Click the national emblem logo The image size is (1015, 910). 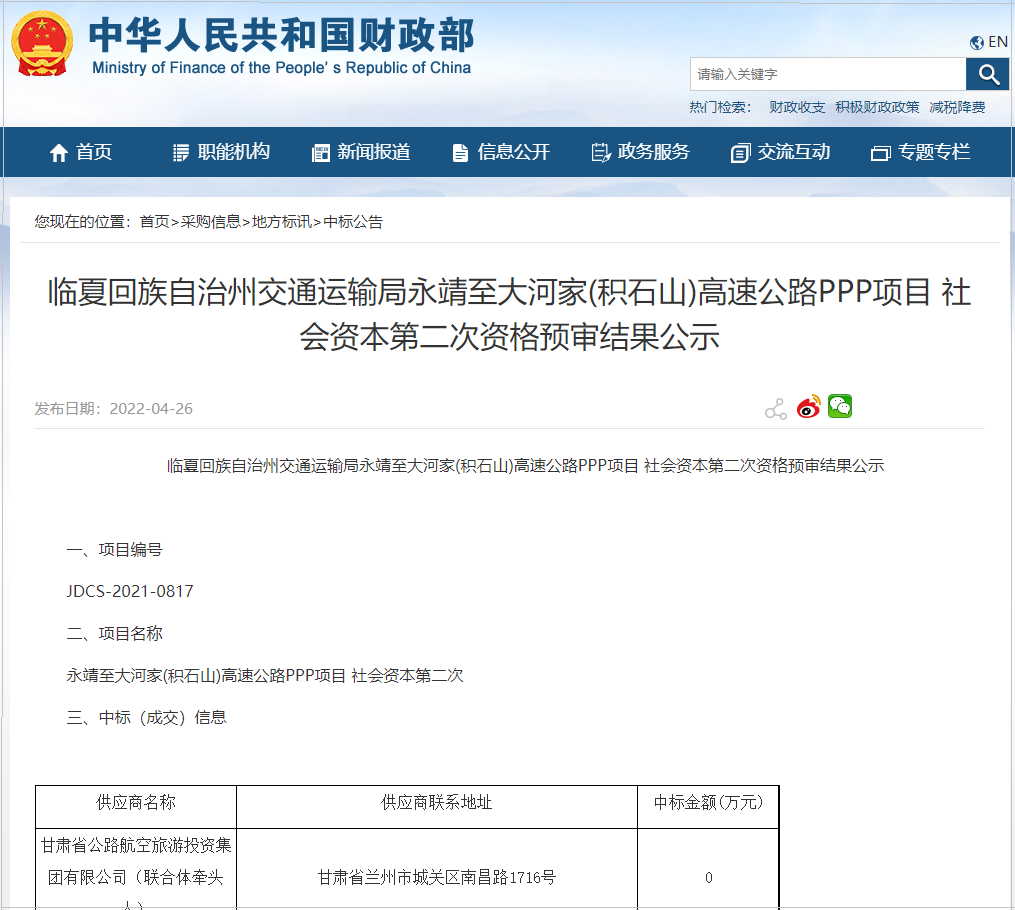click(42, 45)
